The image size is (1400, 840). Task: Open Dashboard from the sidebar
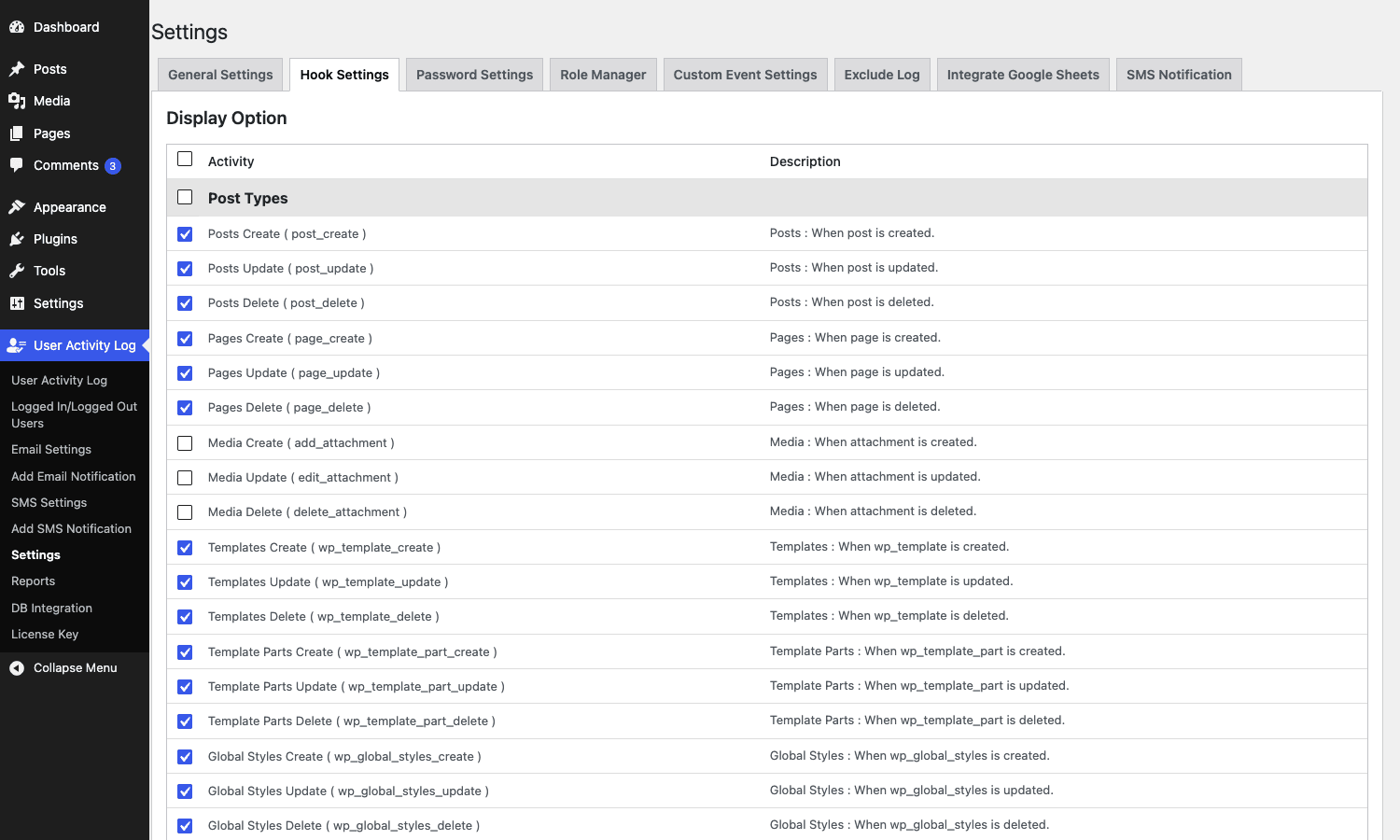pos(66,27)
